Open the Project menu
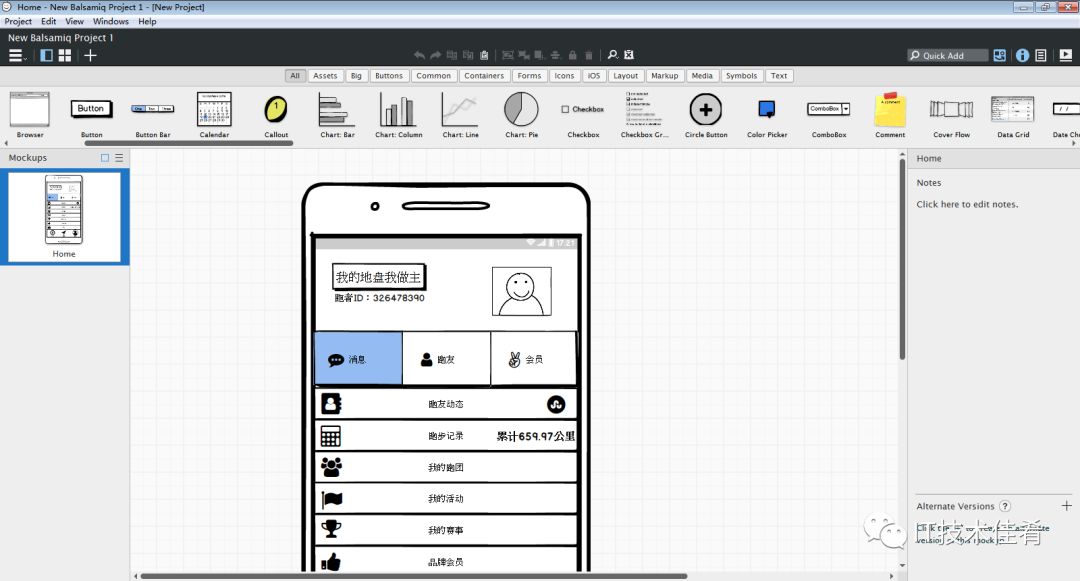The width and height of the screenshot is (1080, 581). click(17, 20)
